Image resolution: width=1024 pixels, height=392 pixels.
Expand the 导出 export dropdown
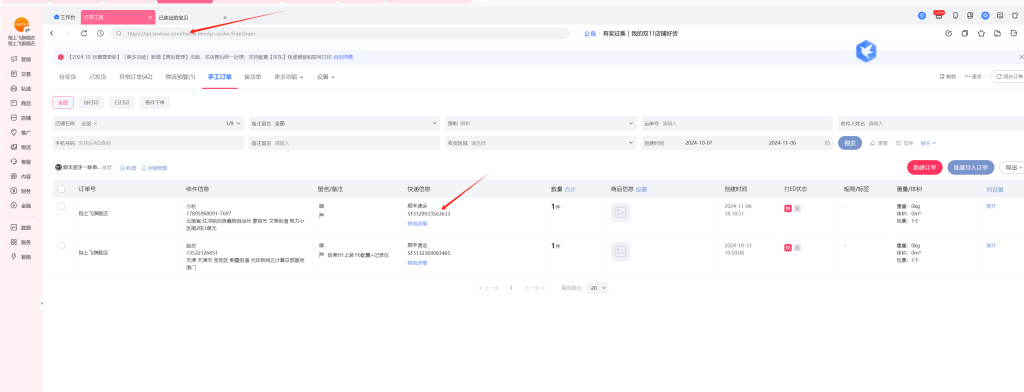coord(1012,168)
